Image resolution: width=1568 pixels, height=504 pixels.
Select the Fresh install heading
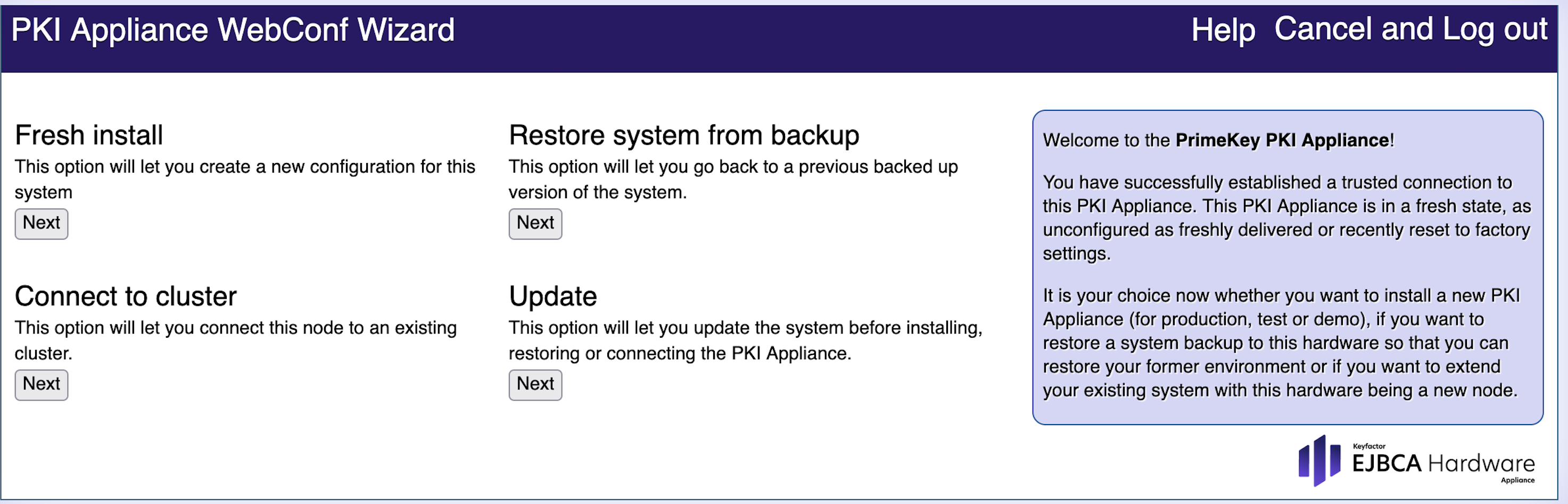coord(89,135)
